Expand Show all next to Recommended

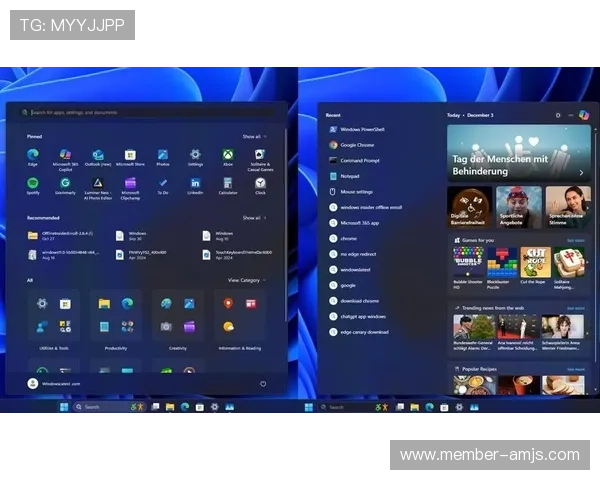[x=253, y=217]
